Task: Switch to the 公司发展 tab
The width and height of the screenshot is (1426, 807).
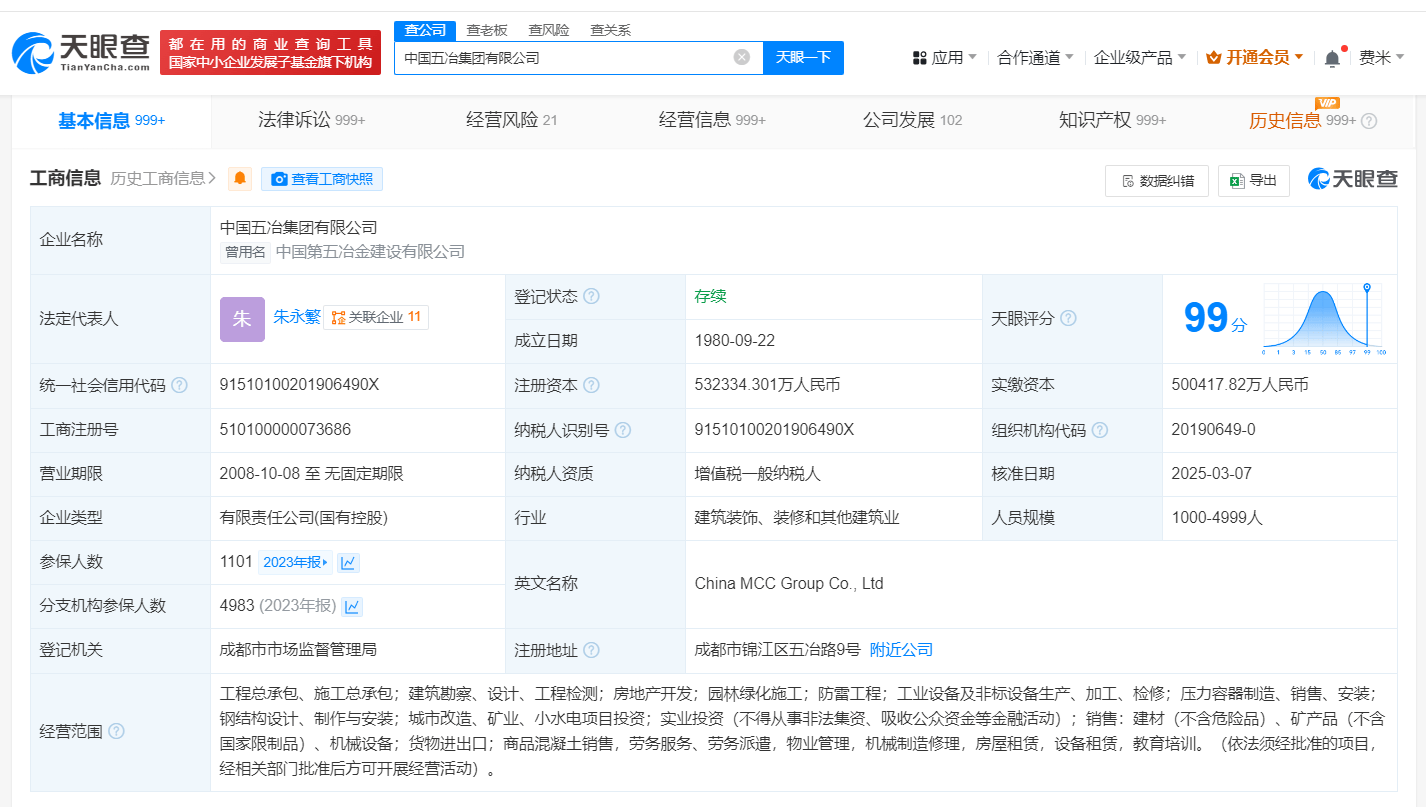Action: pyautogui.click(x=912, y=121)
